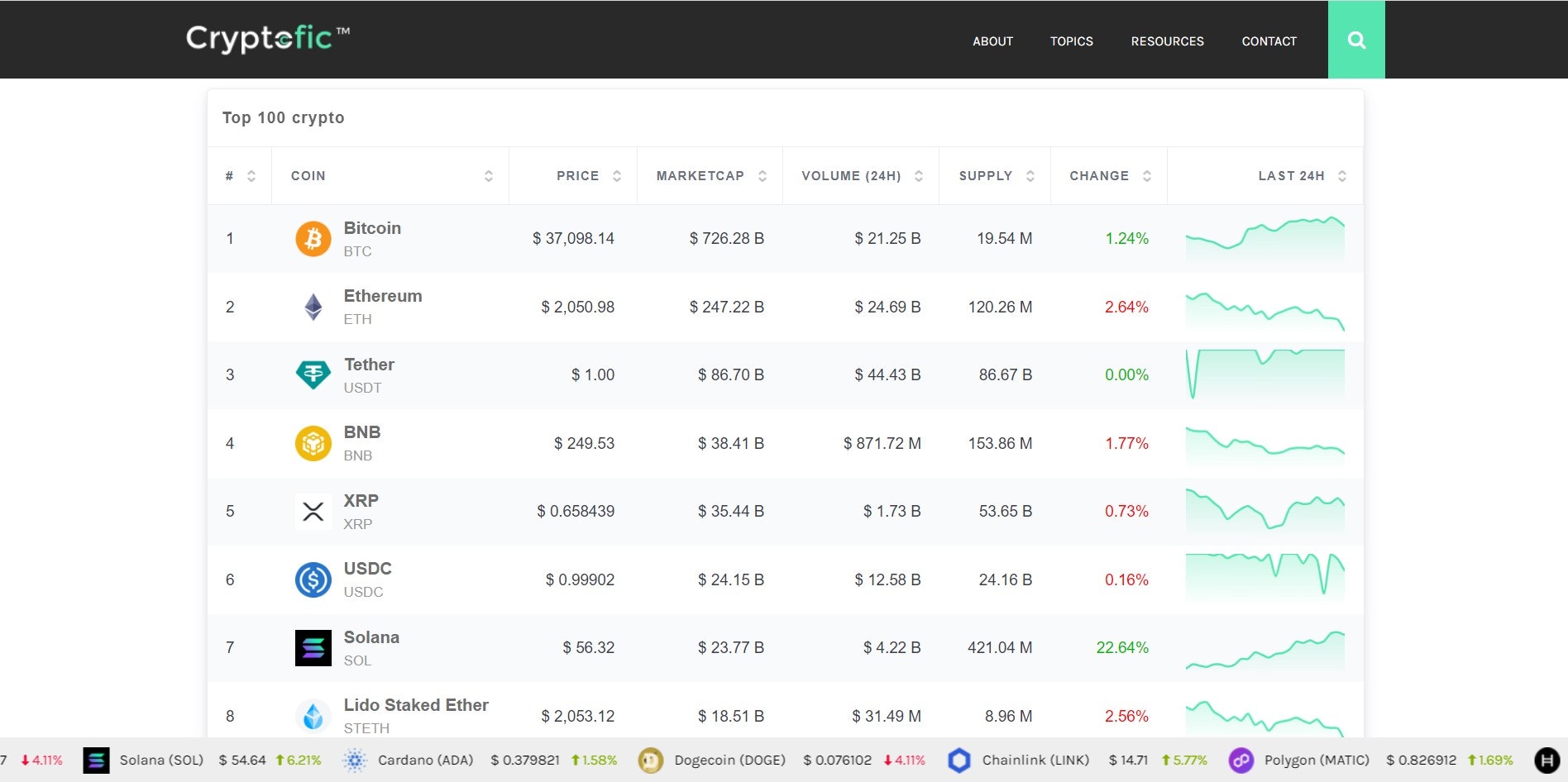This screenshot has width=1568, height=782.
Task: Click the Dogecoin icon in bottom ticker
Action: coord(650,760)
